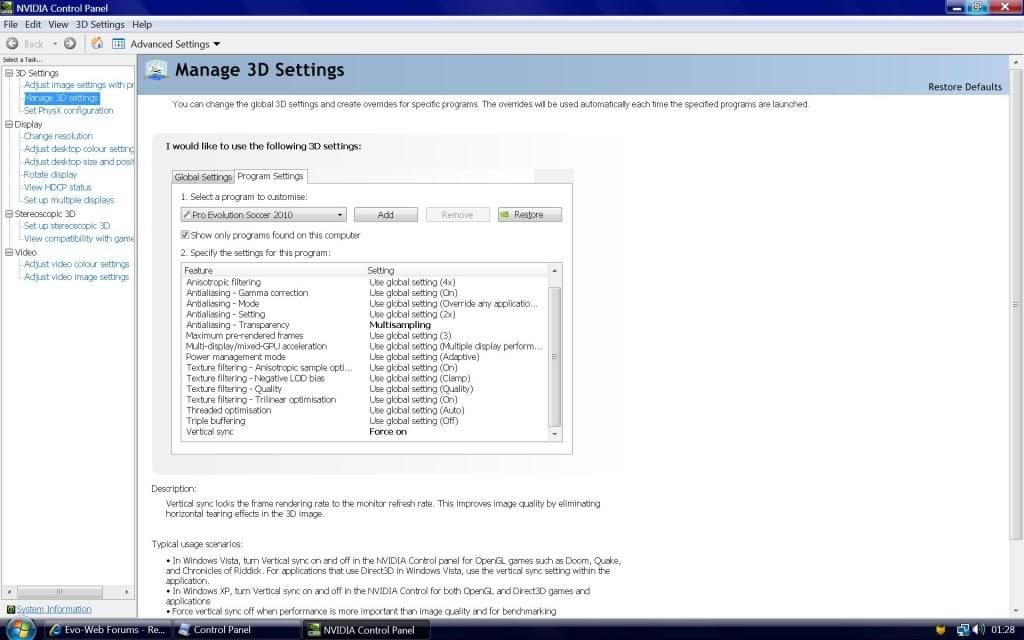Open 'Set up multiple displays' task
The width and height of the screenshot is (1024, 640).
click(x=69, y=200)
